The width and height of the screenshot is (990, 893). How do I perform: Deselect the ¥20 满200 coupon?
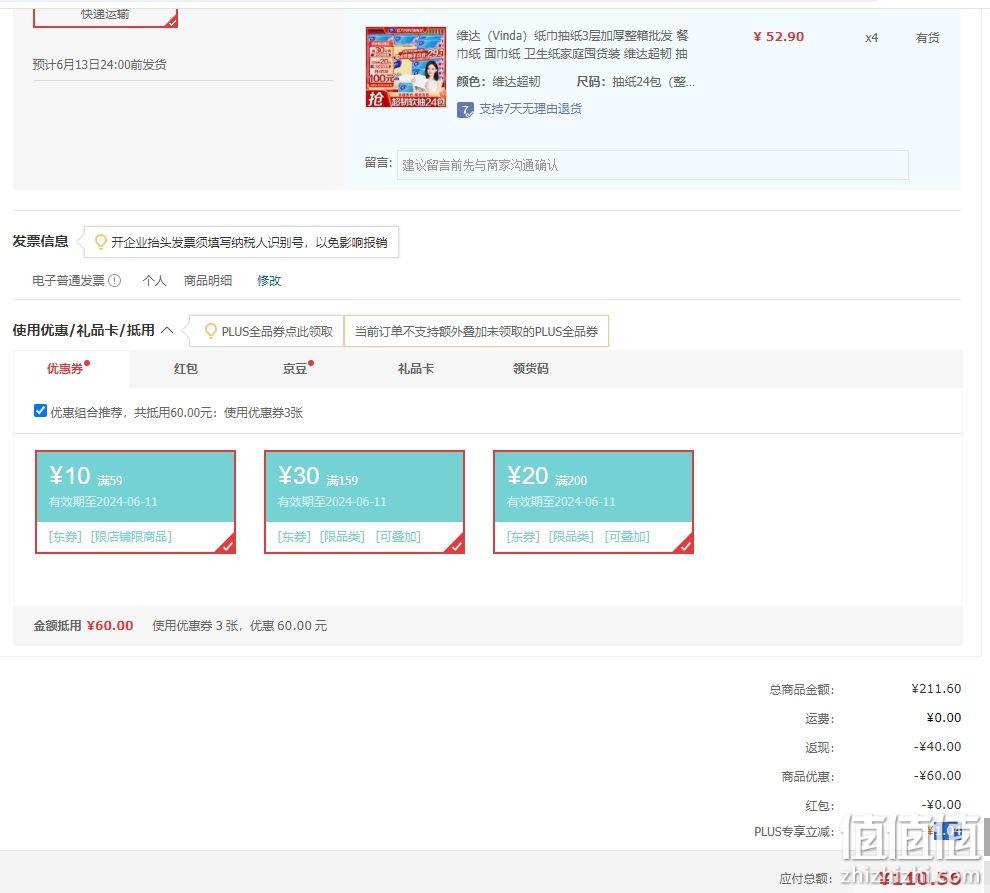coord(593,502)
